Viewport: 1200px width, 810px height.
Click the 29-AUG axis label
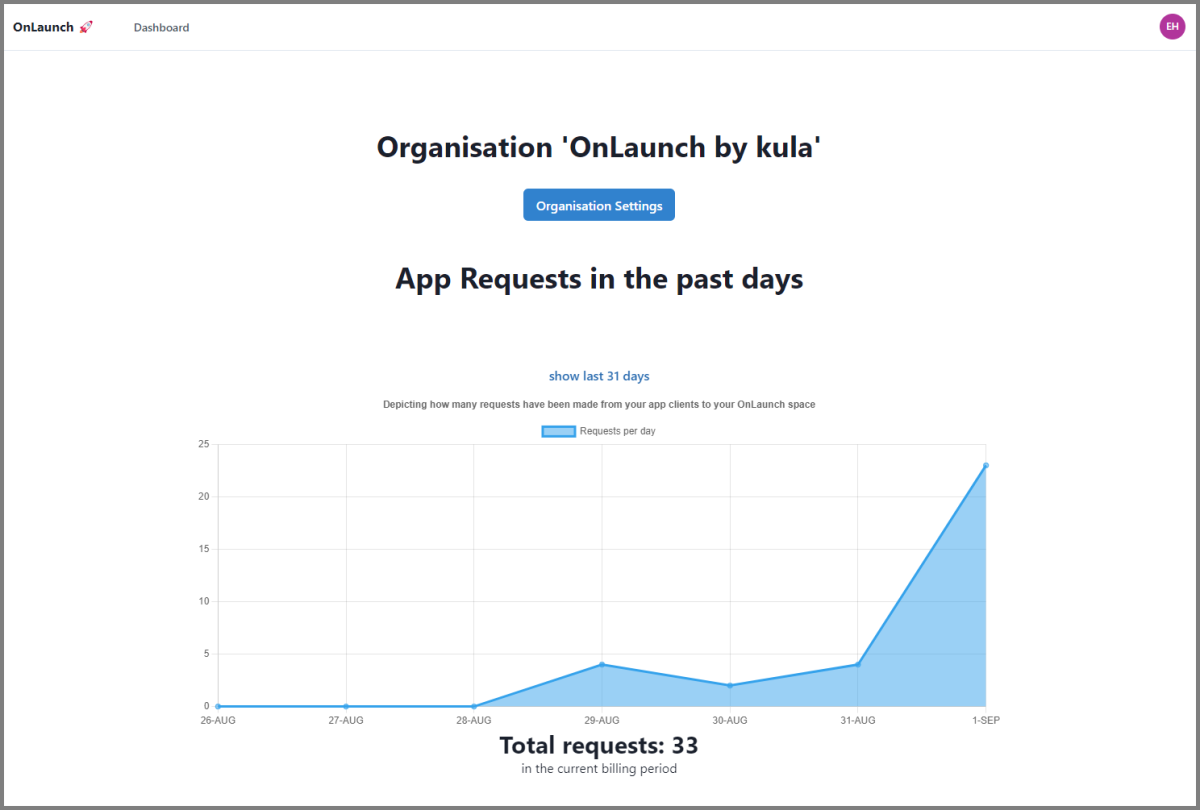(602, 720)
